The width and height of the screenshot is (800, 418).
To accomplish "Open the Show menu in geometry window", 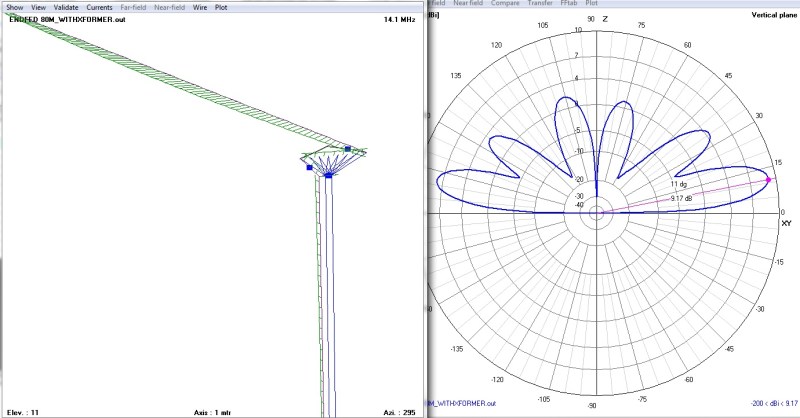I will 15,7.
